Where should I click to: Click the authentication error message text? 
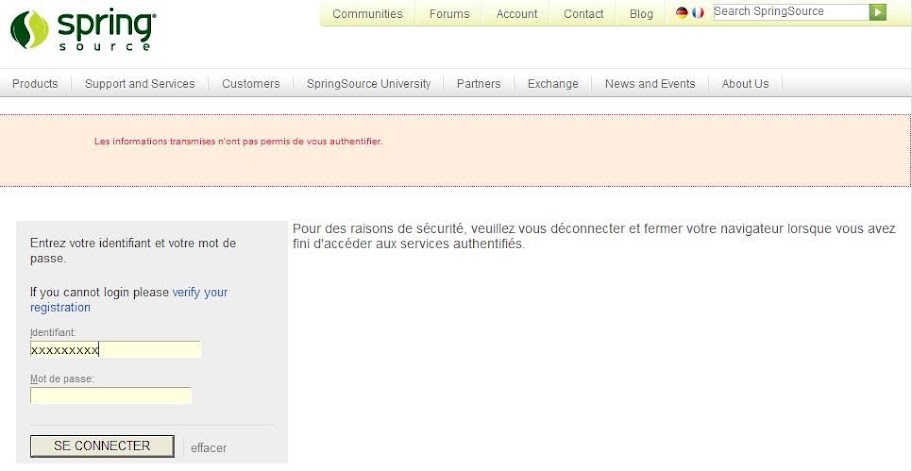pyautogui.click(x=238, y=141)
